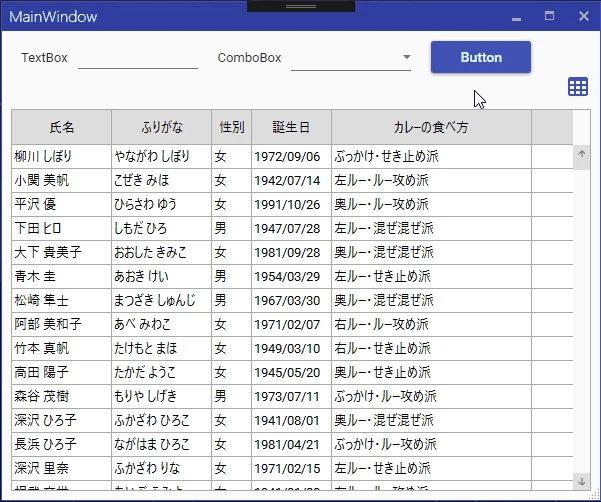
Task: Select the cell 小関 美帆
Action: pyautogui.click(x=61, y=180)
